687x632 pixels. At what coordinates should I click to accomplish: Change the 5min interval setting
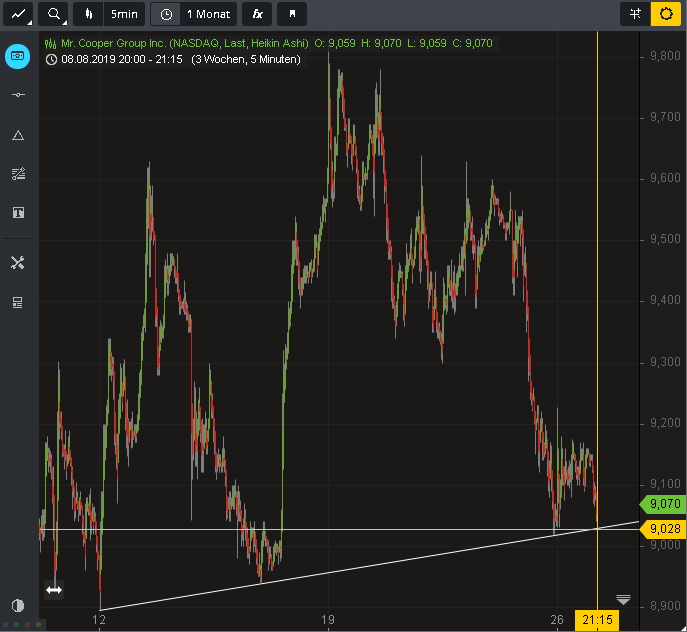[124, 14]
